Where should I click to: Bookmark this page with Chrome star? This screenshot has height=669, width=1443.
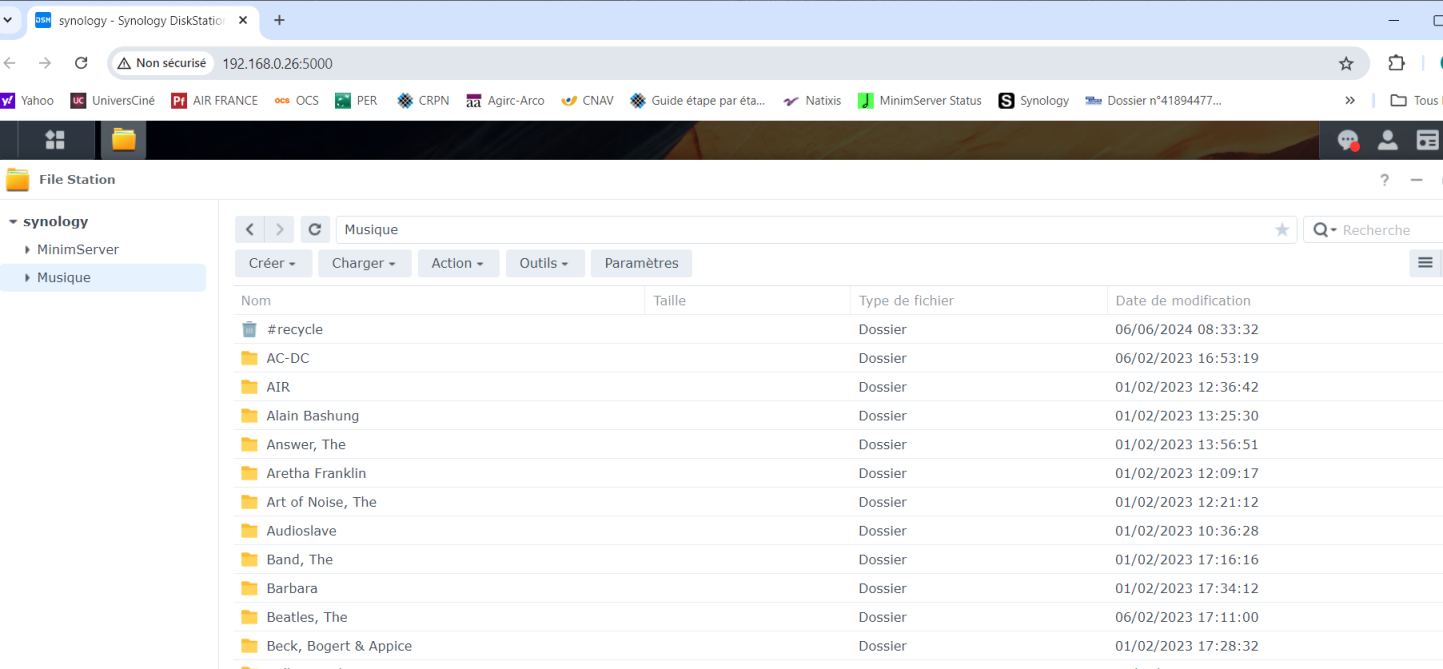(1346, 64)
